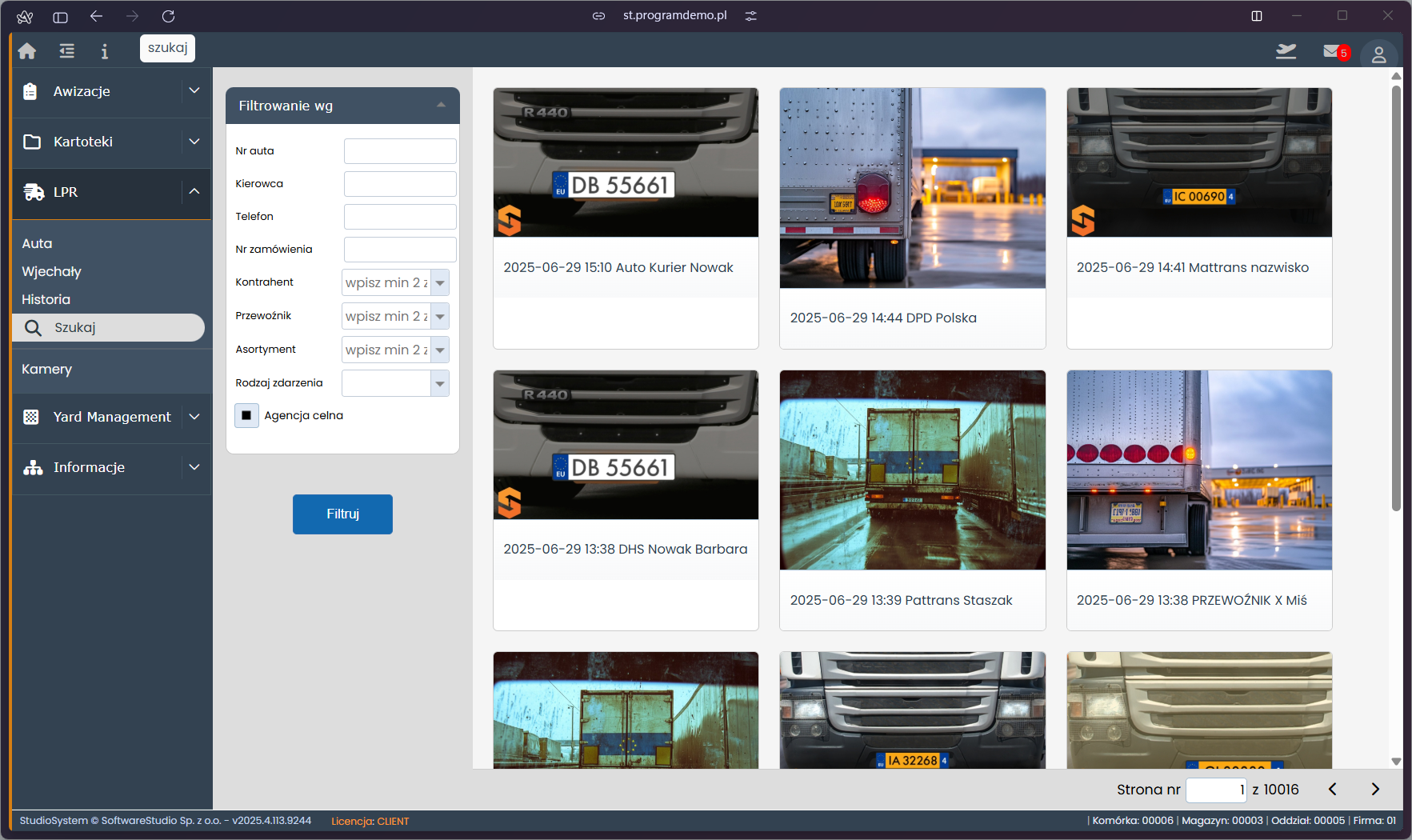The image size is (1412, 840).
Task: Open Kamery in the sidebar
Action: (46, 370)
